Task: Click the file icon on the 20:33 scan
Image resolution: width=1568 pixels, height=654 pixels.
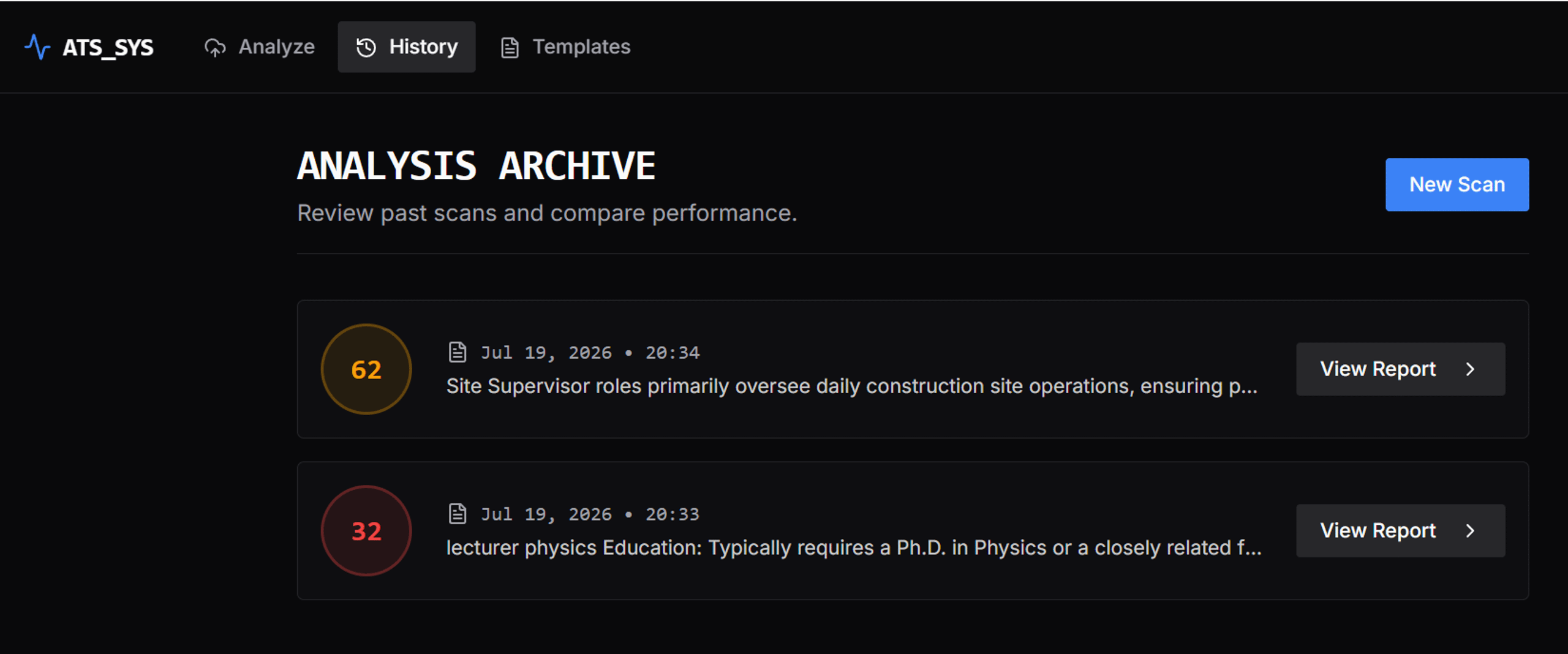Action: pos(458,514)
